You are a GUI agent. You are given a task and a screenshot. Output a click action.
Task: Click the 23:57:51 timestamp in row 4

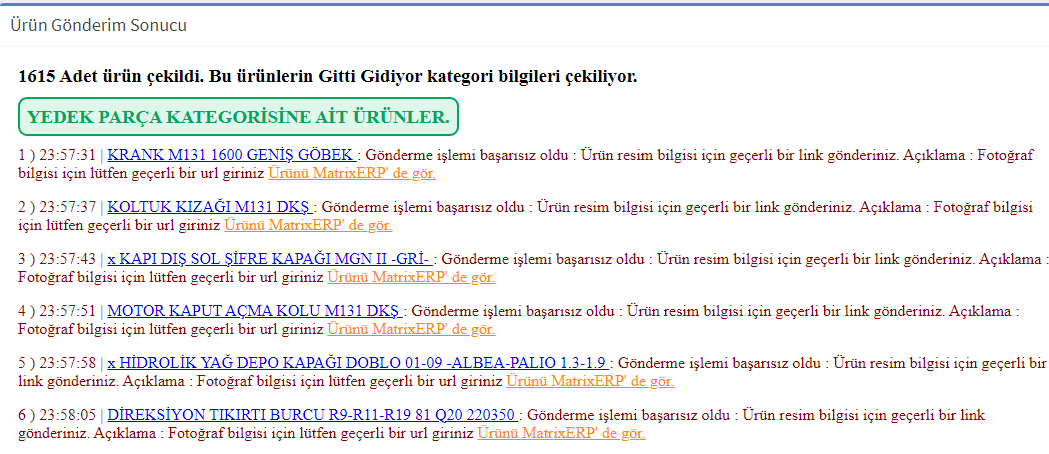pos(70,311)
